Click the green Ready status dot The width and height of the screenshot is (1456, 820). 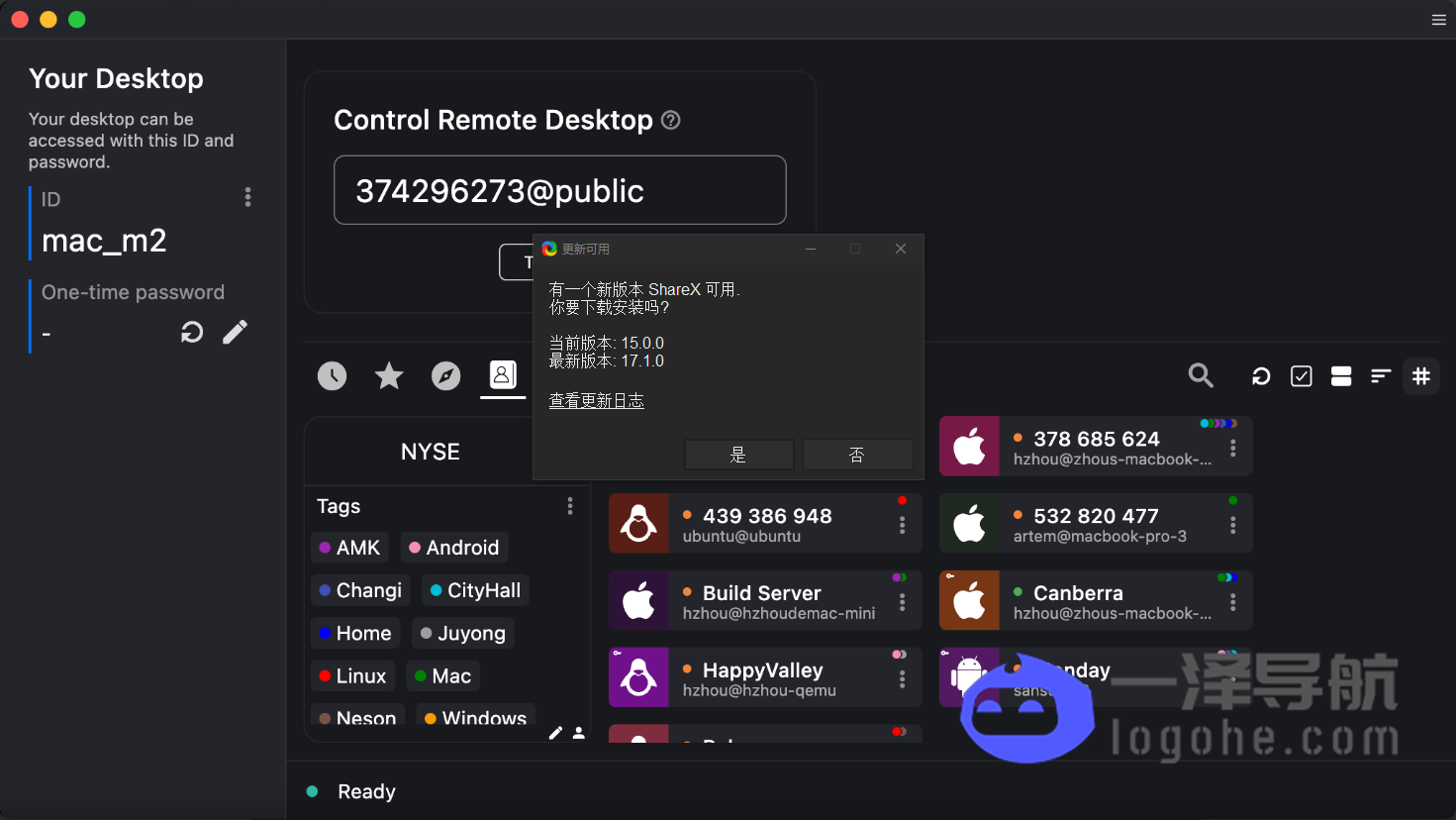(x=313, y=791)
